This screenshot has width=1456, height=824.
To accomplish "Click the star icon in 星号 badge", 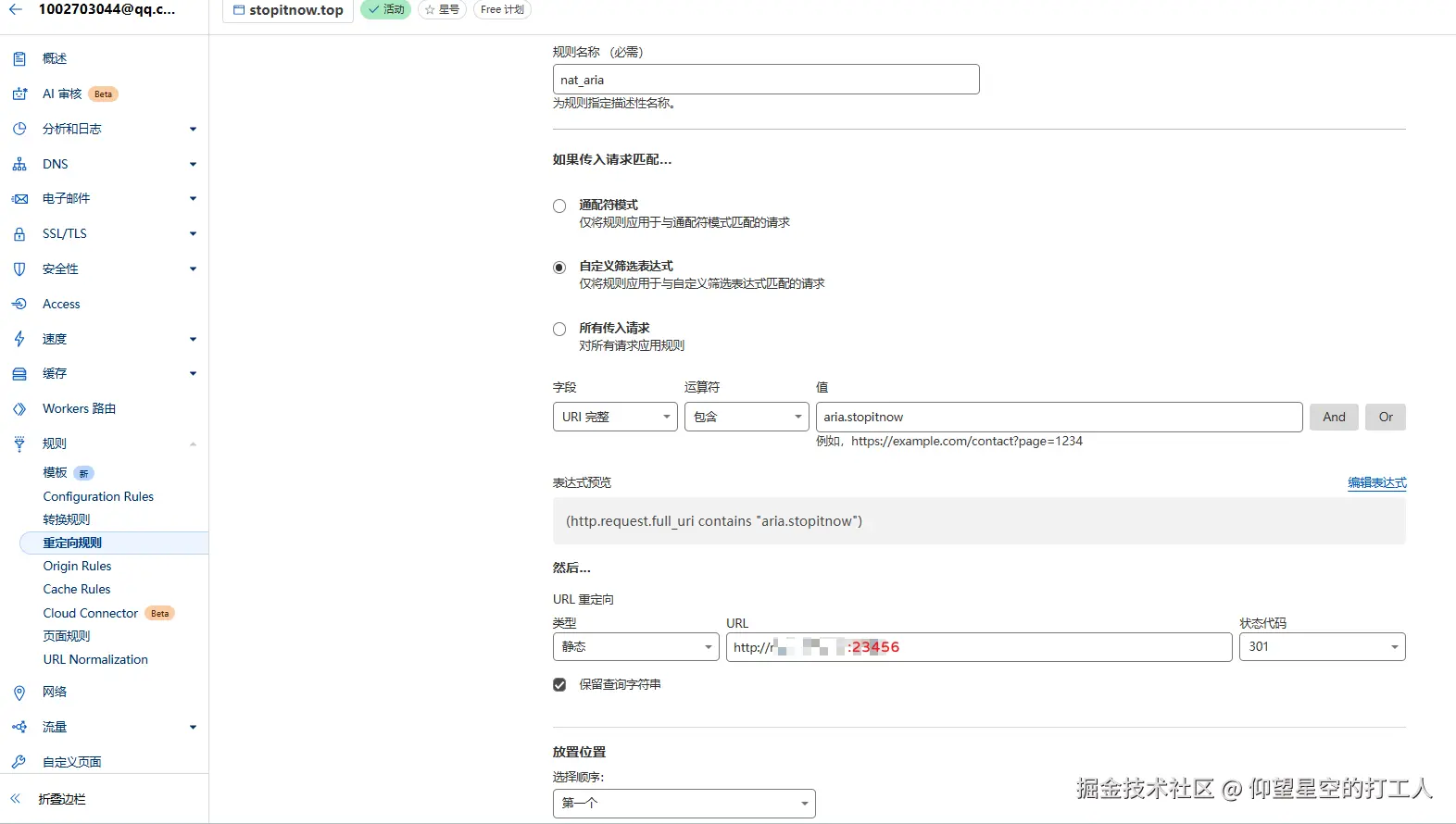I will pyautogui.click(x=430, y=9).
